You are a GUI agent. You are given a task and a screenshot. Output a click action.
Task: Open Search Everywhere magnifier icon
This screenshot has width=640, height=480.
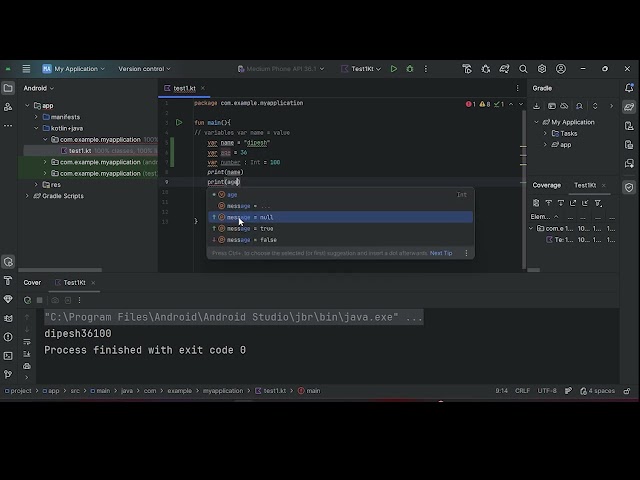[523, 69]
